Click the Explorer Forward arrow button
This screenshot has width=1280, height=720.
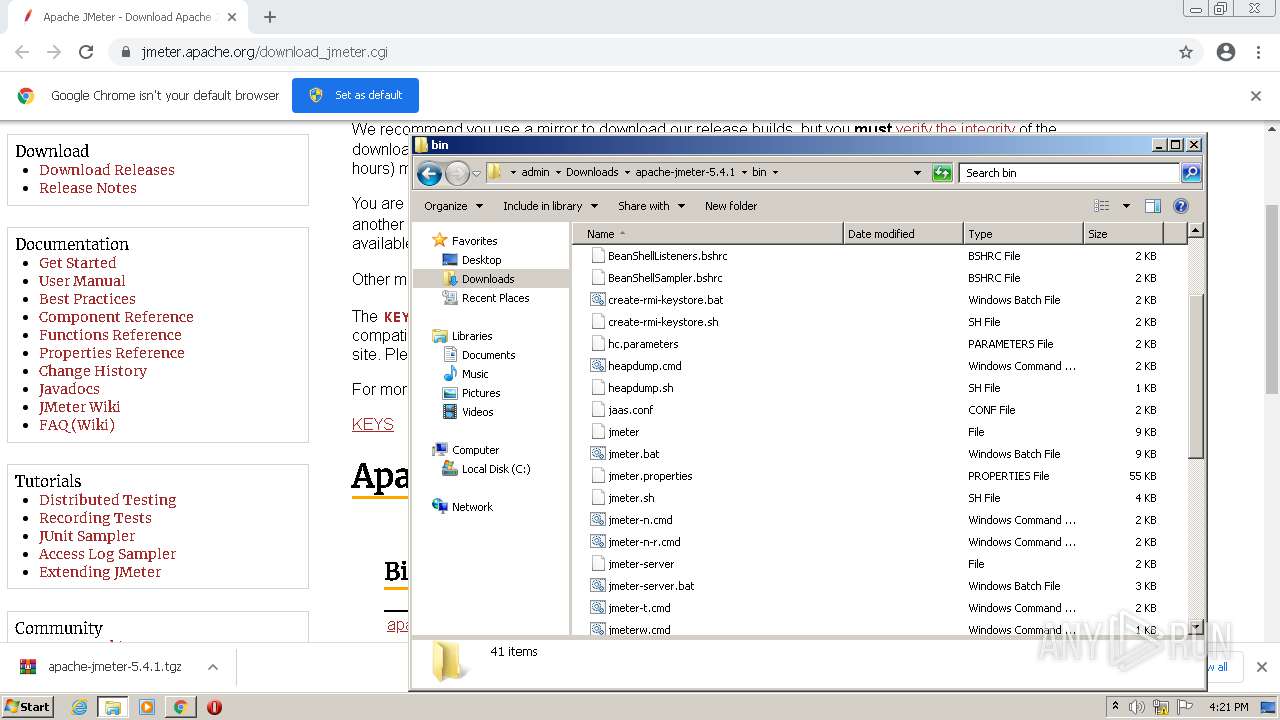point(457,173)
